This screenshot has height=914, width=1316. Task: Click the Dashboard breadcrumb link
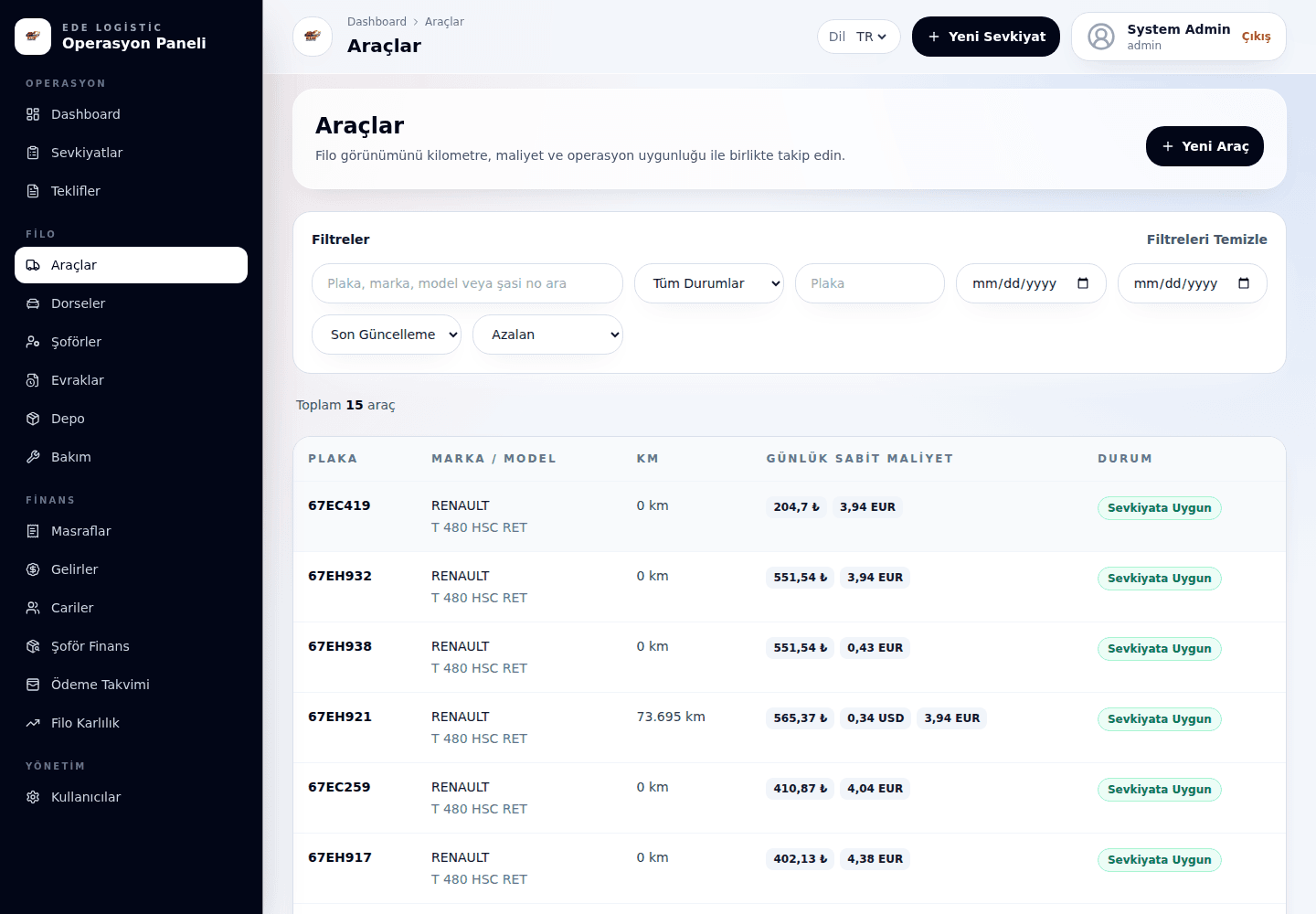(x=377, y=22)
